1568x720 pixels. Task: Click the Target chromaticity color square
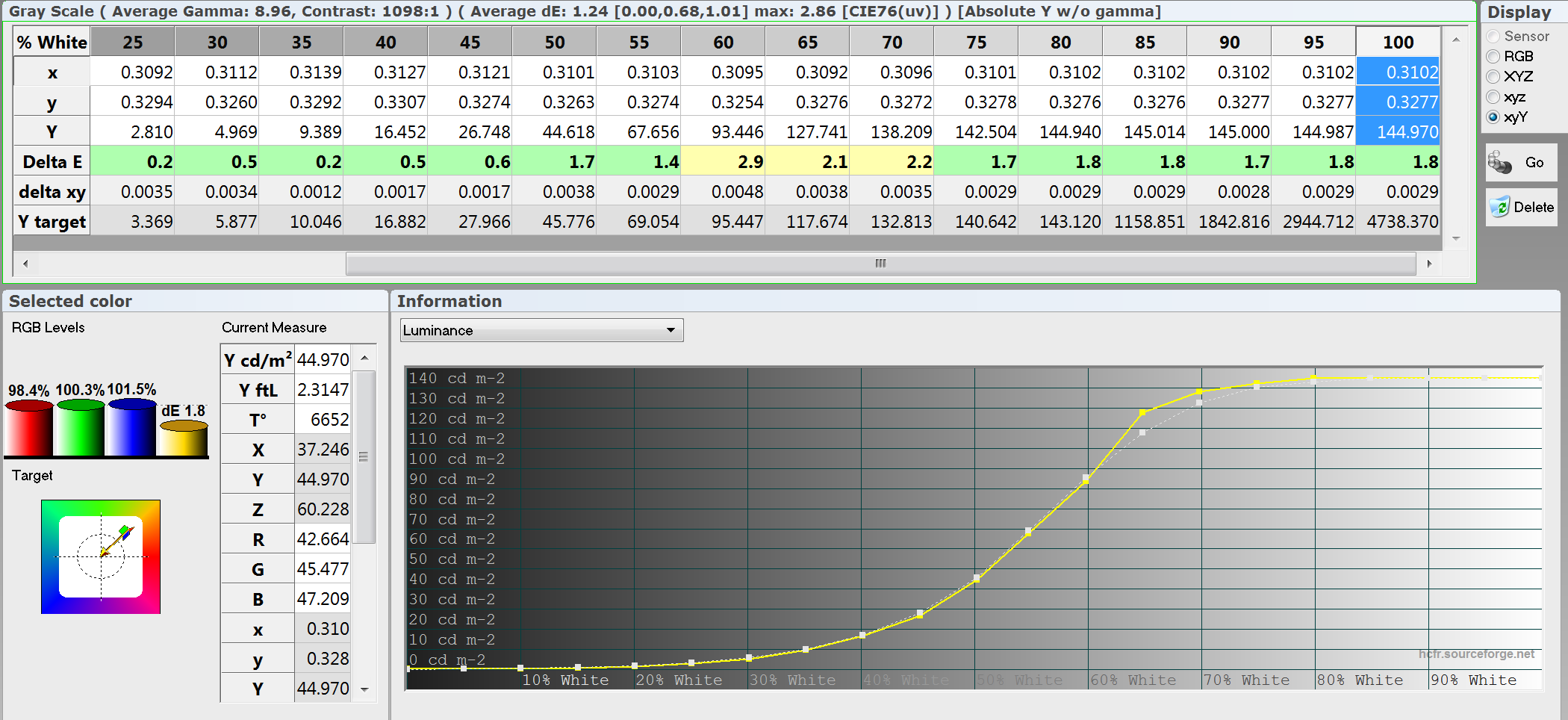(x=101, y=556)
